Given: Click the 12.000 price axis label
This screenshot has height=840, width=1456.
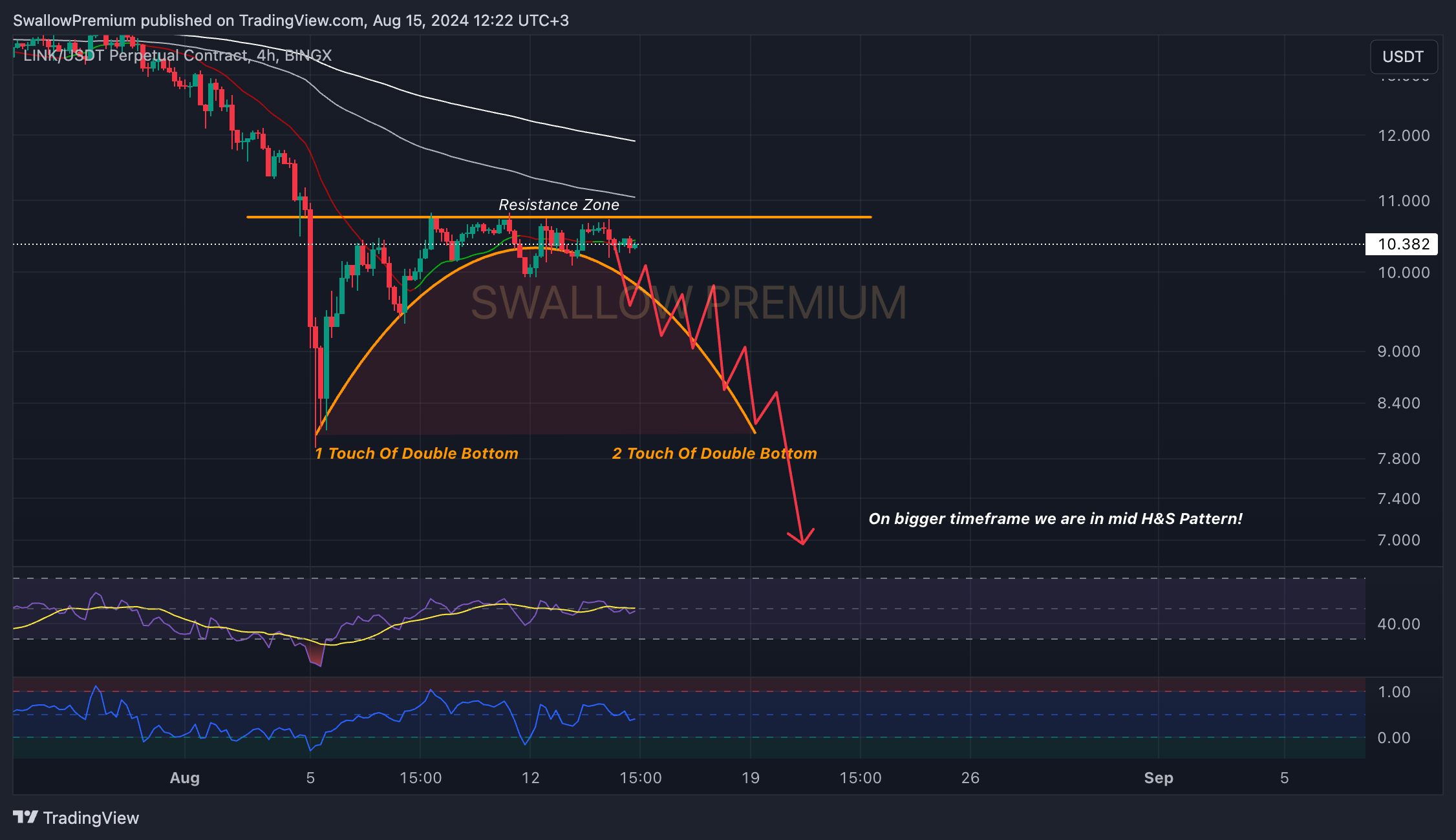Looking at the screenshot, I should pos(1404,136).
